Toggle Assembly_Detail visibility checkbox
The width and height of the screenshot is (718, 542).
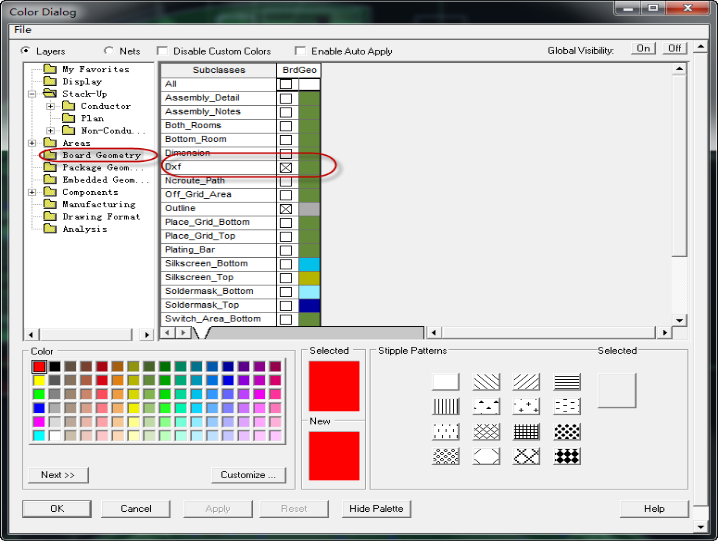click(x=286, y=98)
